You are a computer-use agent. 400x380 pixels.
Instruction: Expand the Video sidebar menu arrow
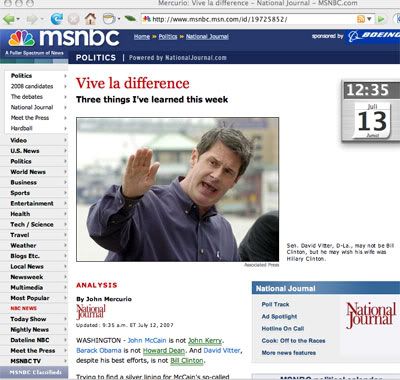click(x=65, y=140)
